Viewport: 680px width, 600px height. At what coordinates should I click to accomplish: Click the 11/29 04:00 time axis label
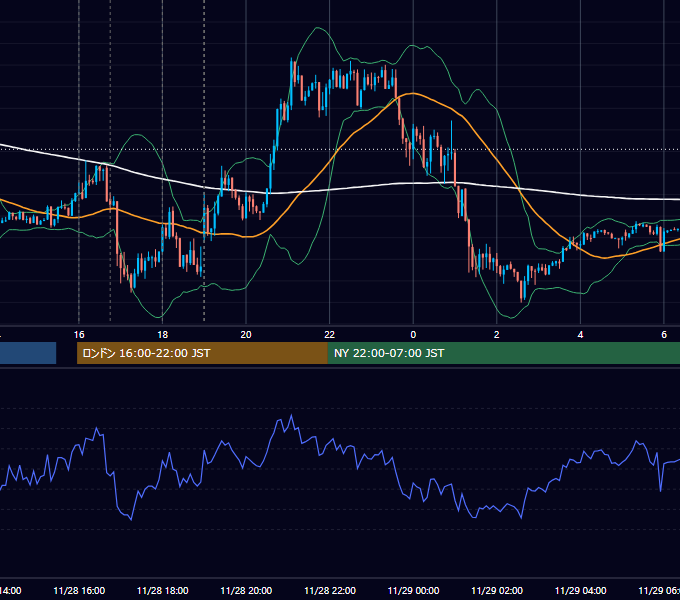pyautogui.click(x=581, y=590)
